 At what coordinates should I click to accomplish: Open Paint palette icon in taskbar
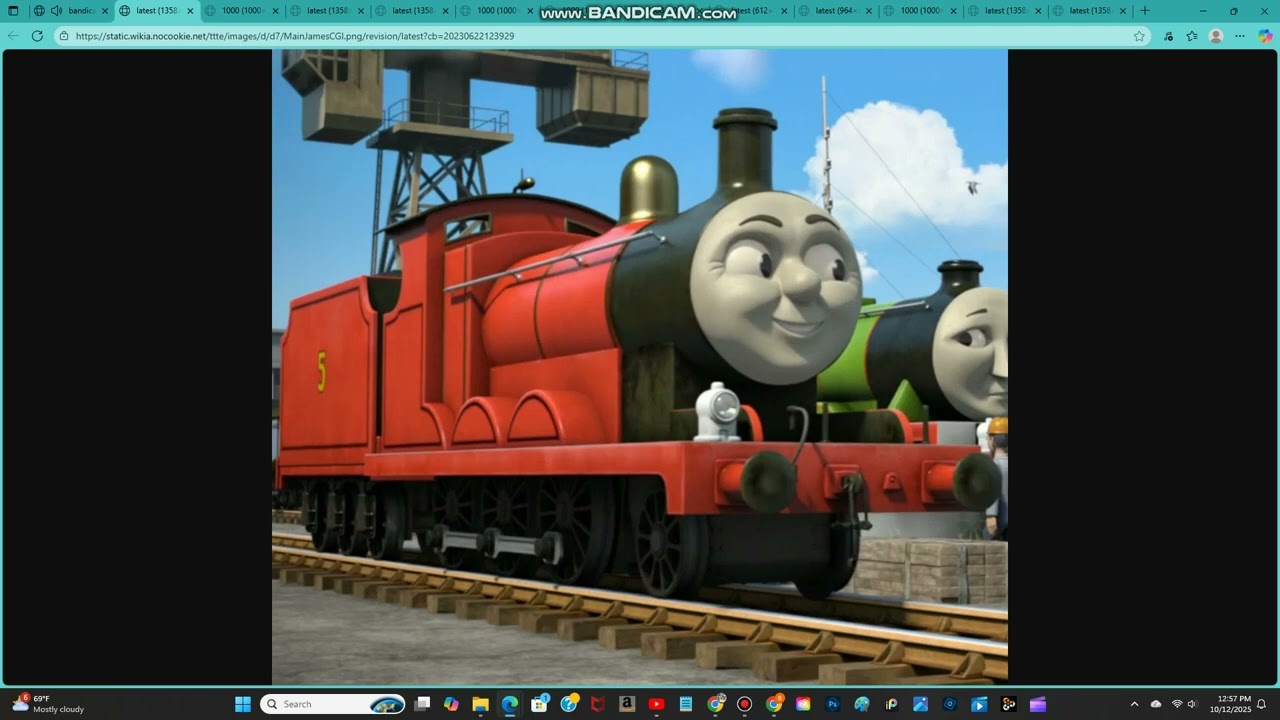pyautogui.click(x=862, y=704)
